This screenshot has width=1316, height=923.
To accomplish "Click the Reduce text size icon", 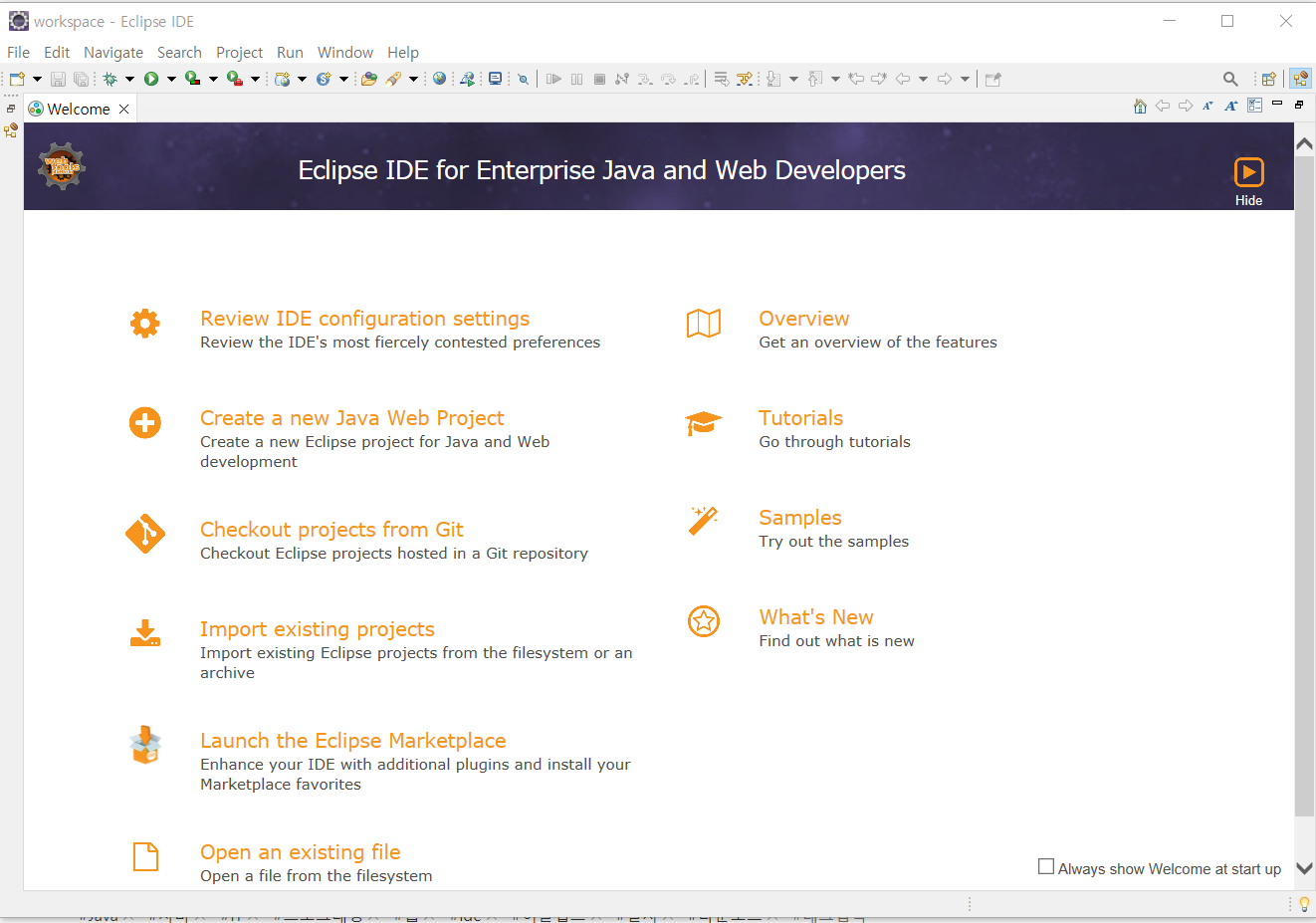I will 1207,106.
